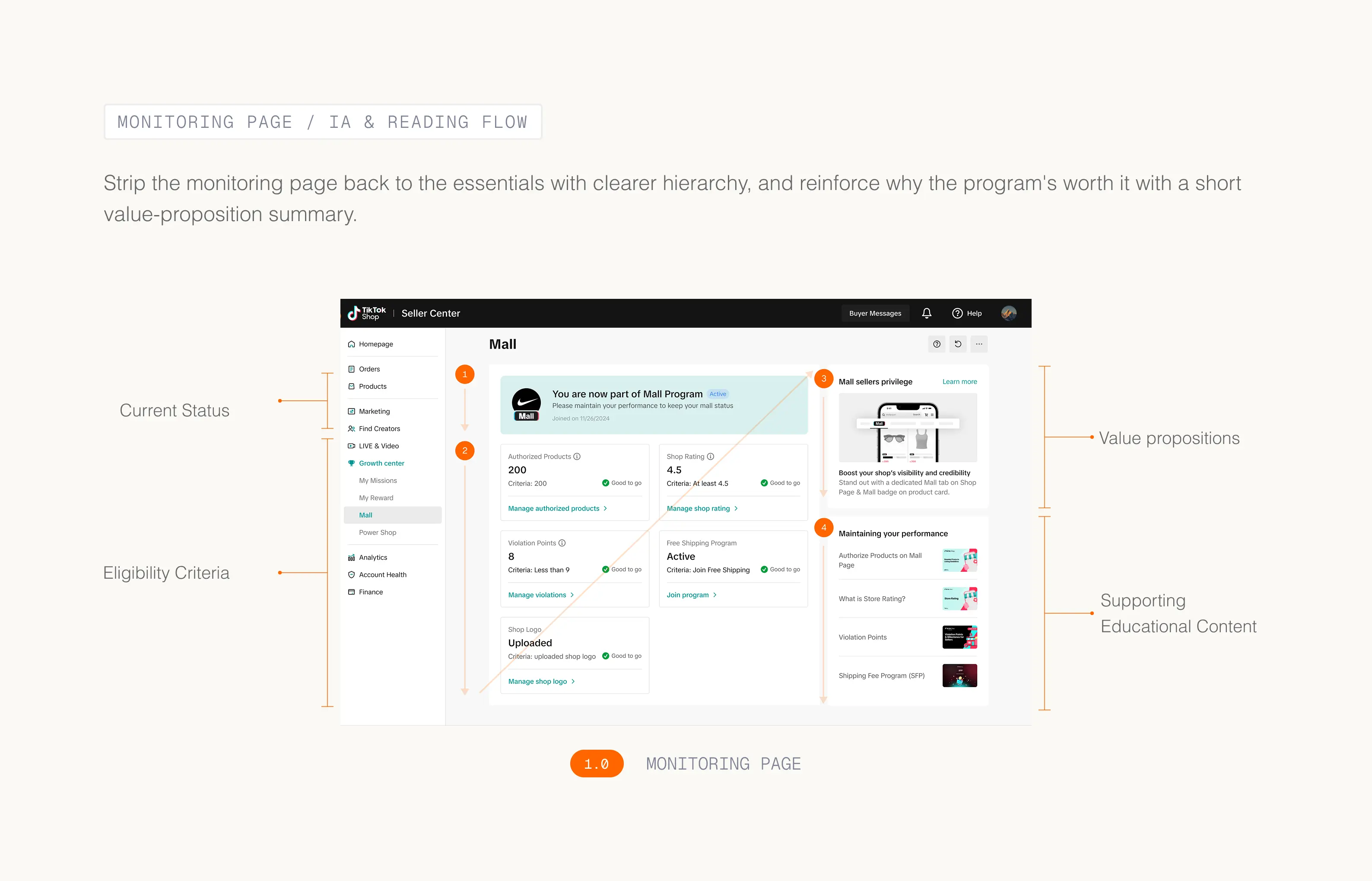Click the Mall privilege phone illustration
Screen dimensions: 1372x881
pyautogui.click(x=908, y=428)
